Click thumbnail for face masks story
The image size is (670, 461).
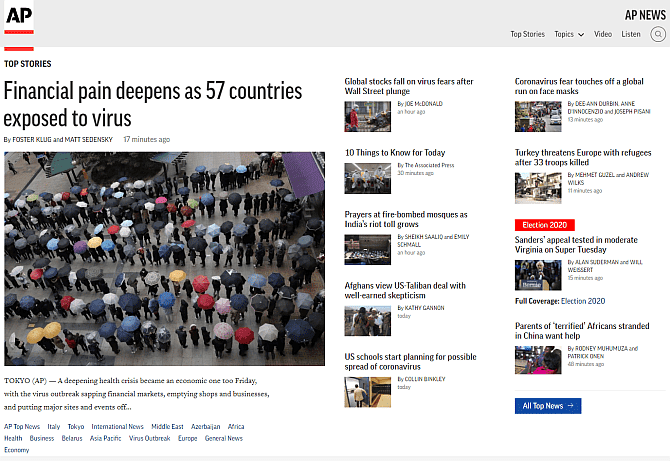coord(538,116)
